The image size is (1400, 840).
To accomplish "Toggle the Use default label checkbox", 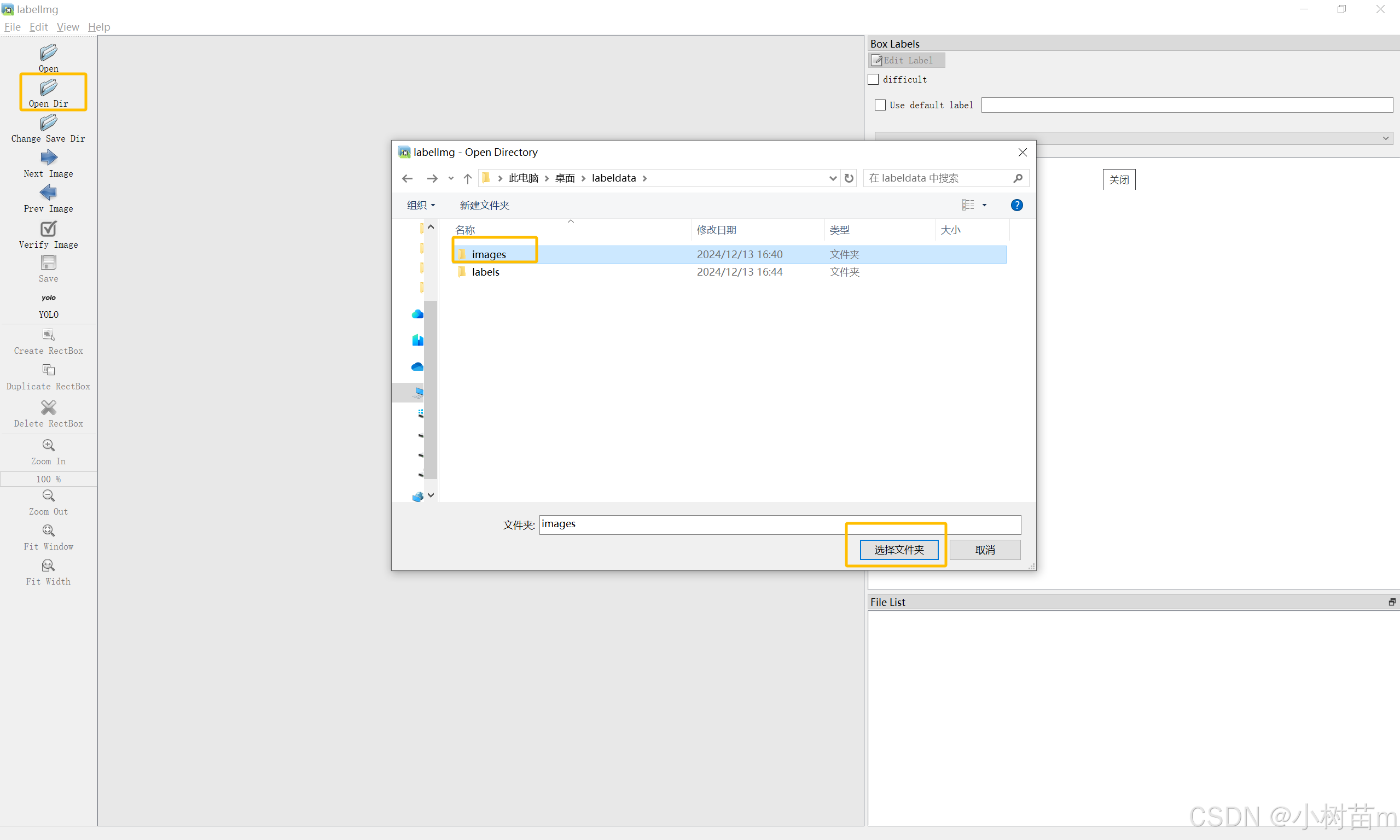I will [880, 106].
